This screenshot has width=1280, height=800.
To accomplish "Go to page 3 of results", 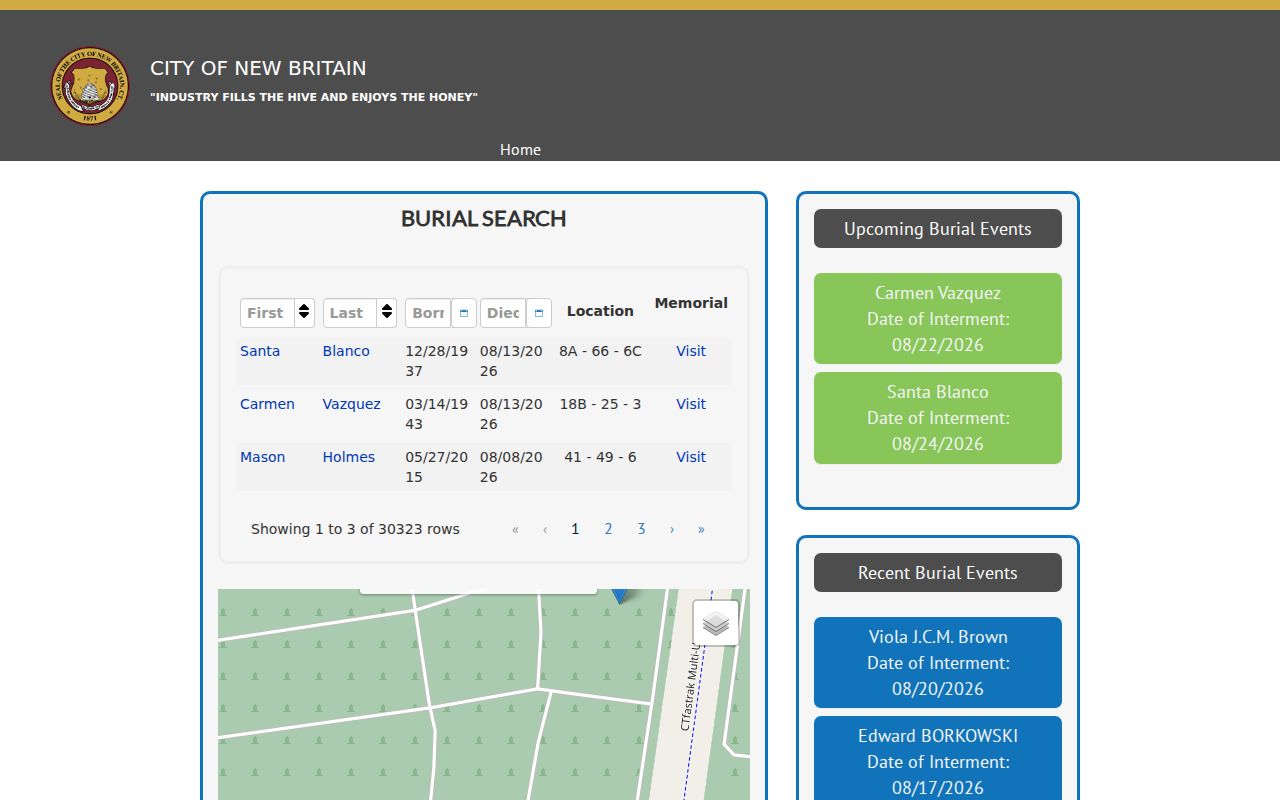I will pos(641,529).
